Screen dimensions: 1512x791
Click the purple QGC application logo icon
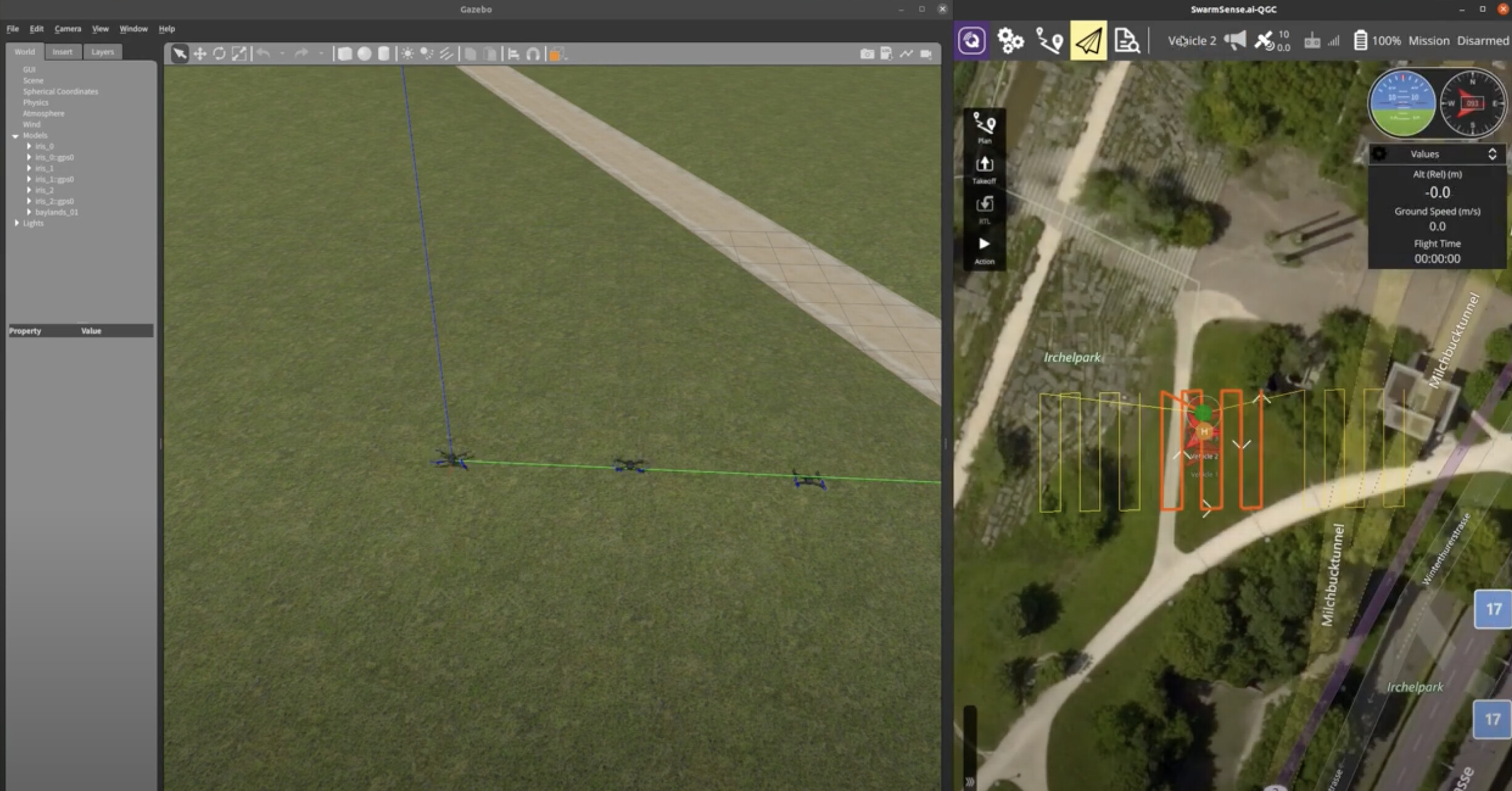click(972, 41)
